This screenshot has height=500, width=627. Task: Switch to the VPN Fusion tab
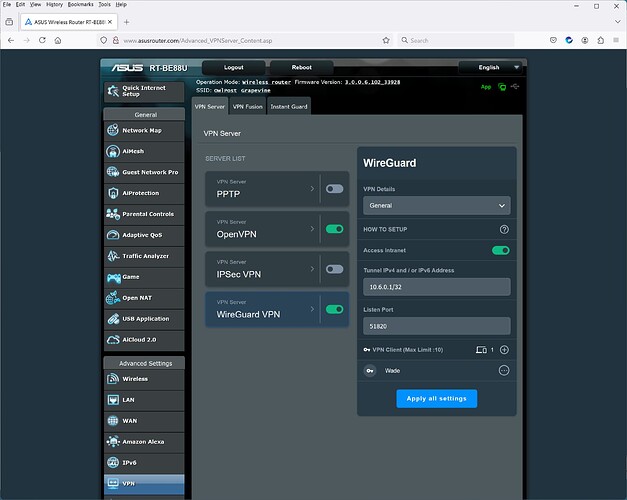[248, 106]
